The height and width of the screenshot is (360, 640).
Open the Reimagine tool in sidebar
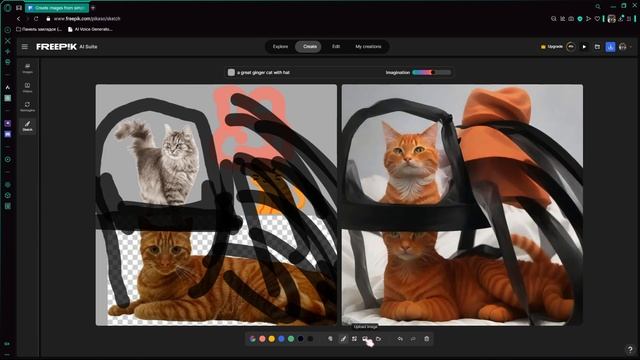point(27,107)
